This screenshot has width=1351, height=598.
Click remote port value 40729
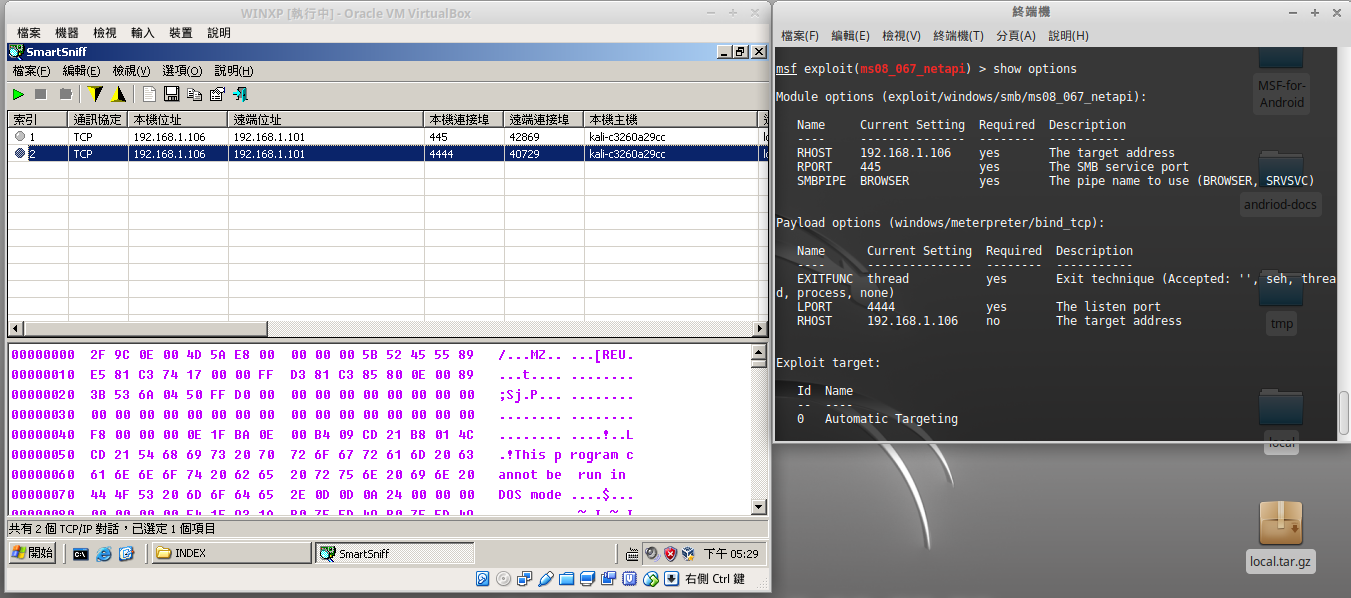[x=525, y=154]
